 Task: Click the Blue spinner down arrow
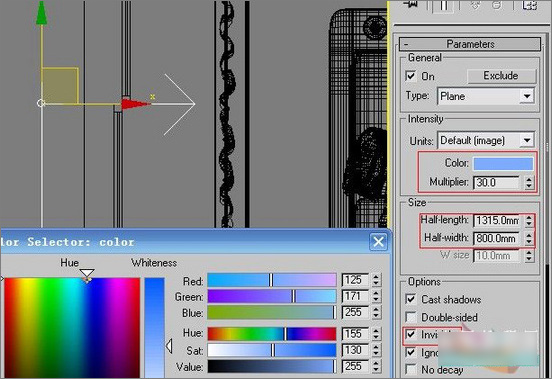[376, 316]
